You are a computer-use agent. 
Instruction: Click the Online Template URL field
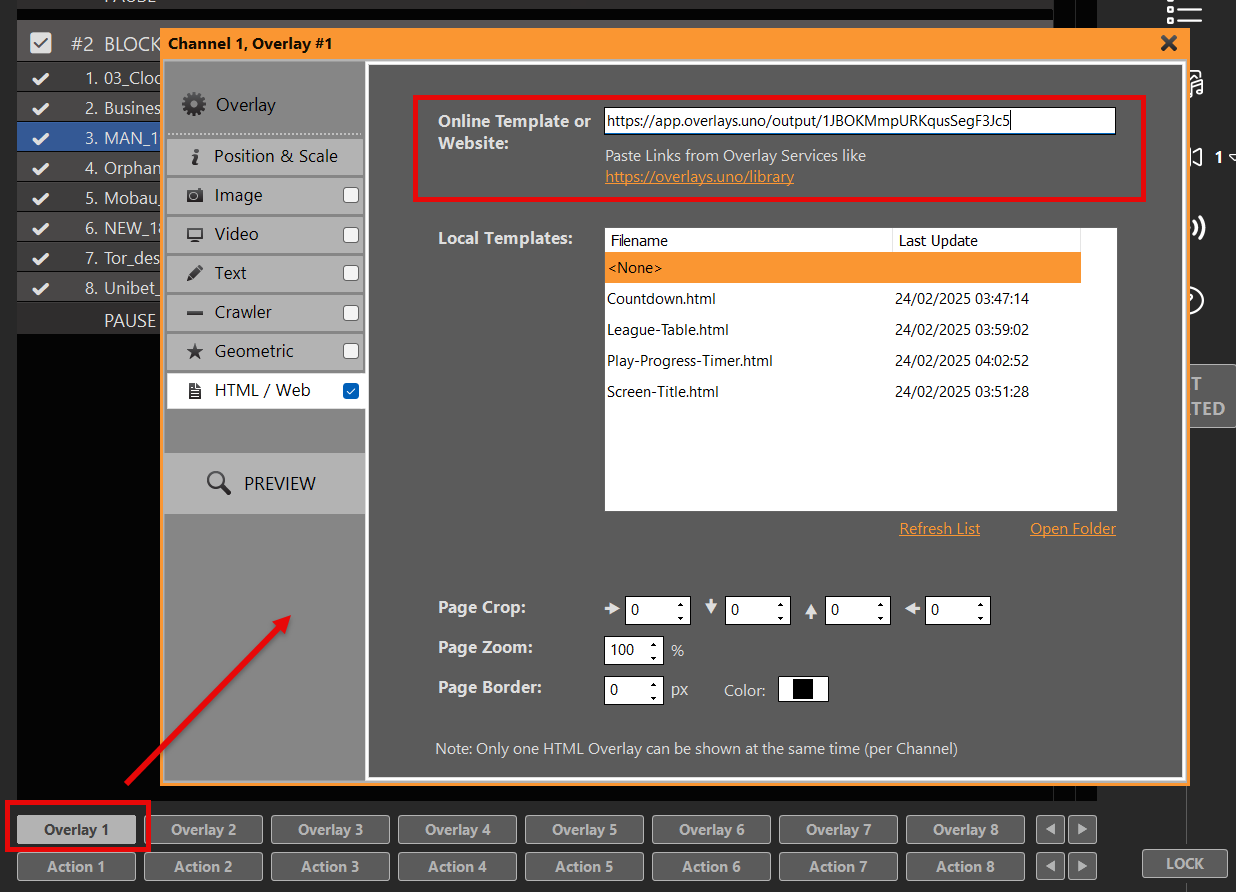pyautogui.click(x=859, y=121)
